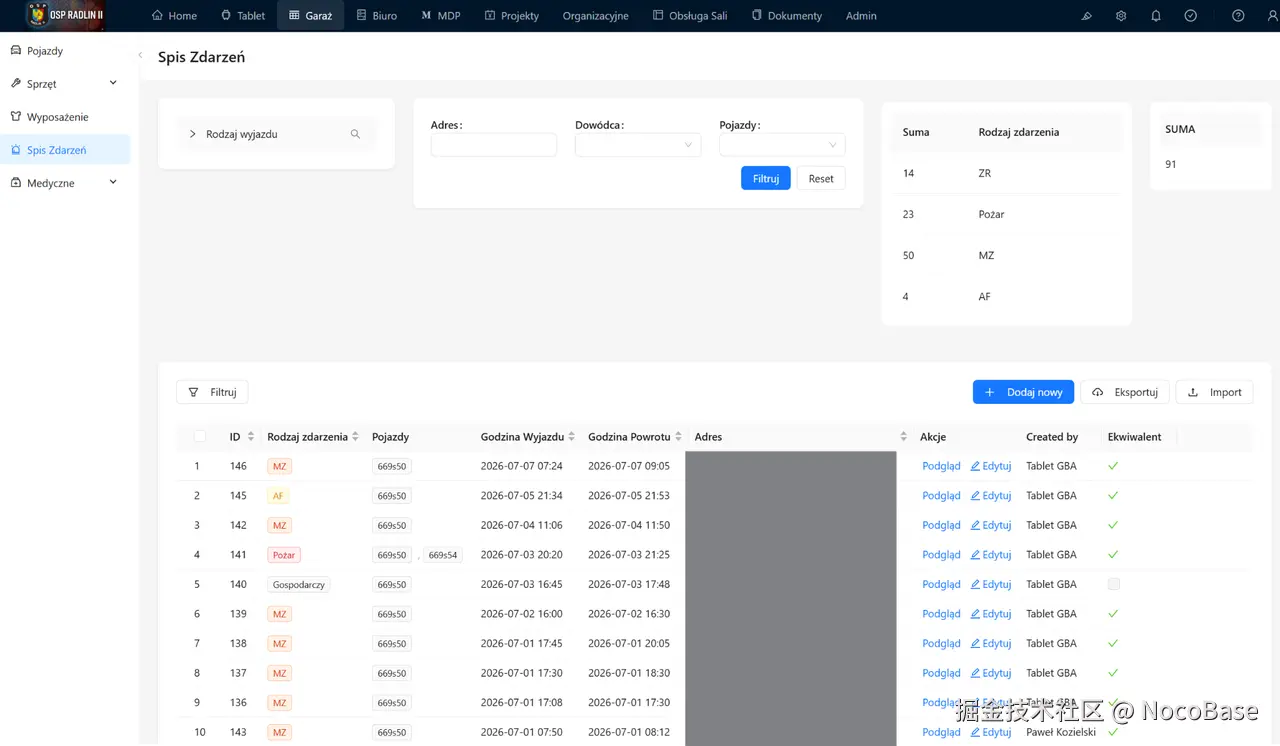Screen dimensions: 1280x746
Task: Toggle Ekwiwalent checkmark for row ID 141
Action: tap(1114, 554)
